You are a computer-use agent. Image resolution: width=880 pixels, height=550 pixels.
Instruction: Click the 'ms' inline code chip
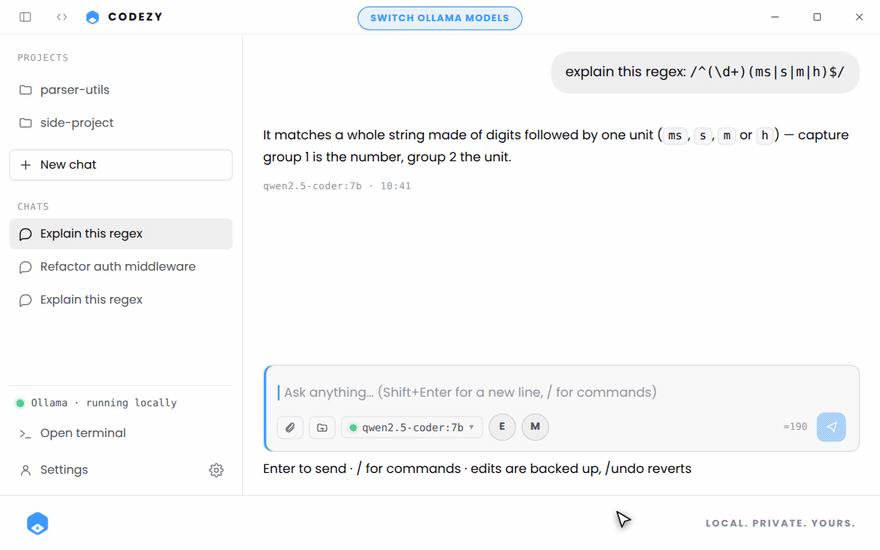(x=675, y=136)
